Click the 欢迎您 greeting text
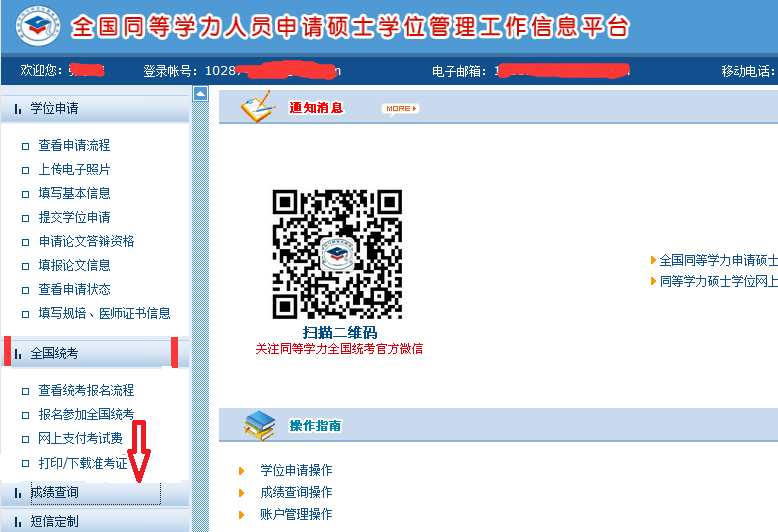The image size is (778, 532). (x=41, y=70)
